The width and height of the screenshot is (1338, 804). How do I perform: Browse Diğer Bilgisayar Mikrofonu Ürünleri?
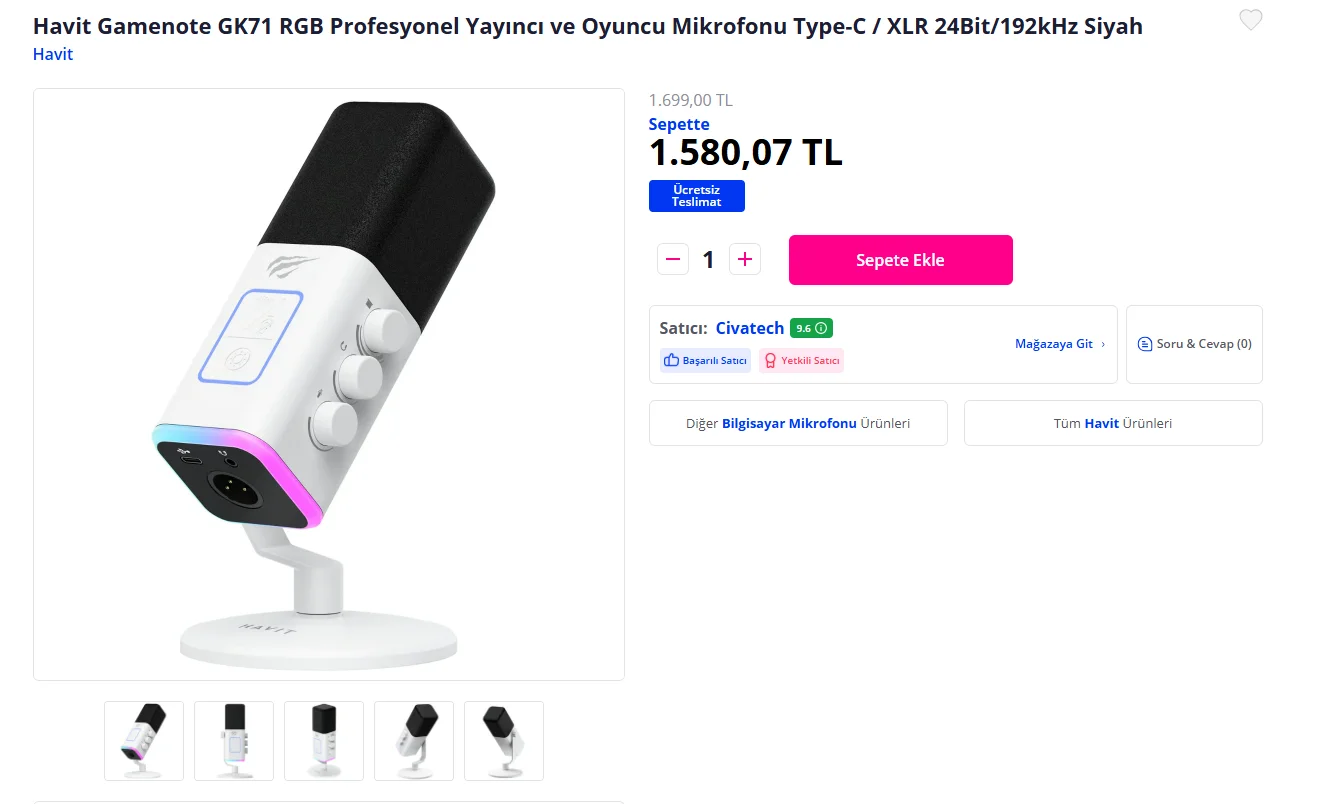[798, 423]
